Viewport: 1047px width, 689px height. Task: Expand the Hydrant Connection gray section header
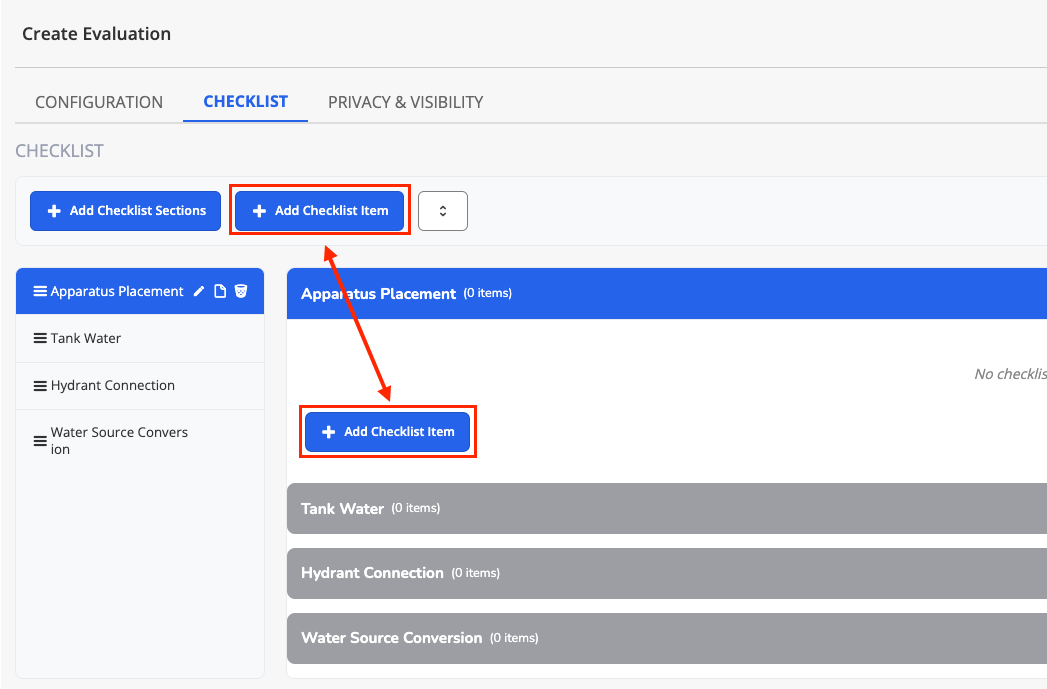(666, 573)
